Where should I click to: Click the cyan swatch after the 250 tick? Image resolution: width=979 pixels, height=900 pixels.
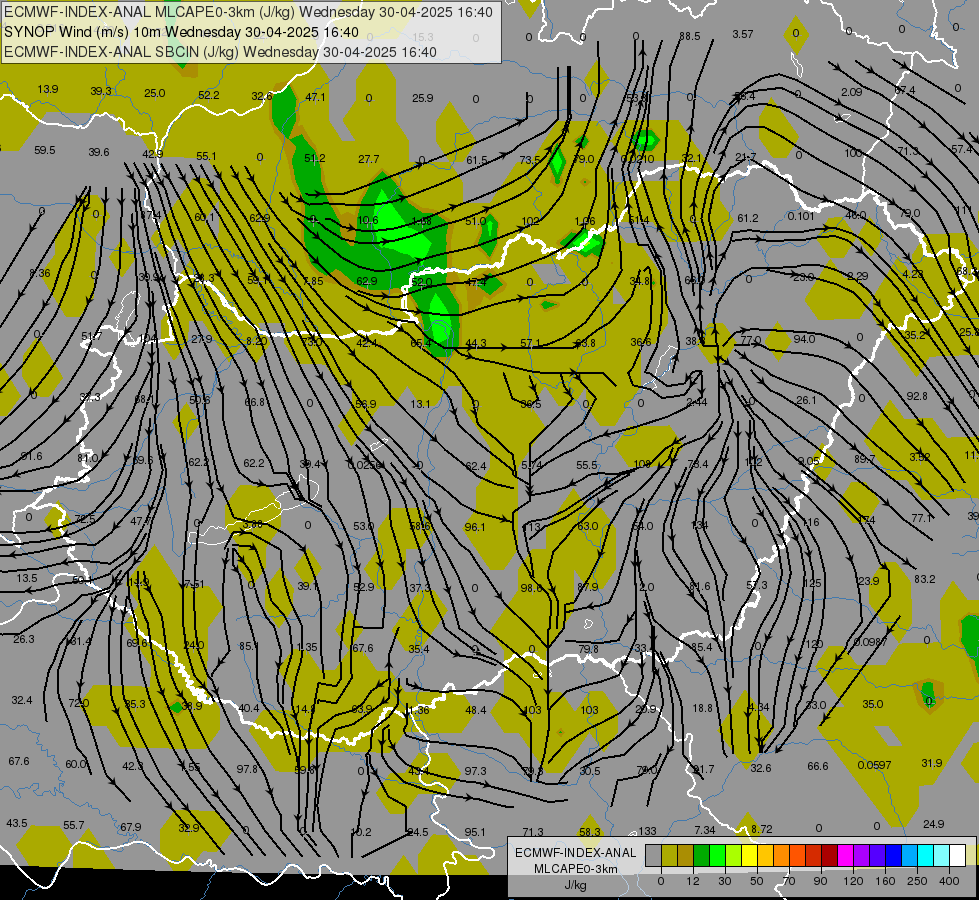[925, 856]
